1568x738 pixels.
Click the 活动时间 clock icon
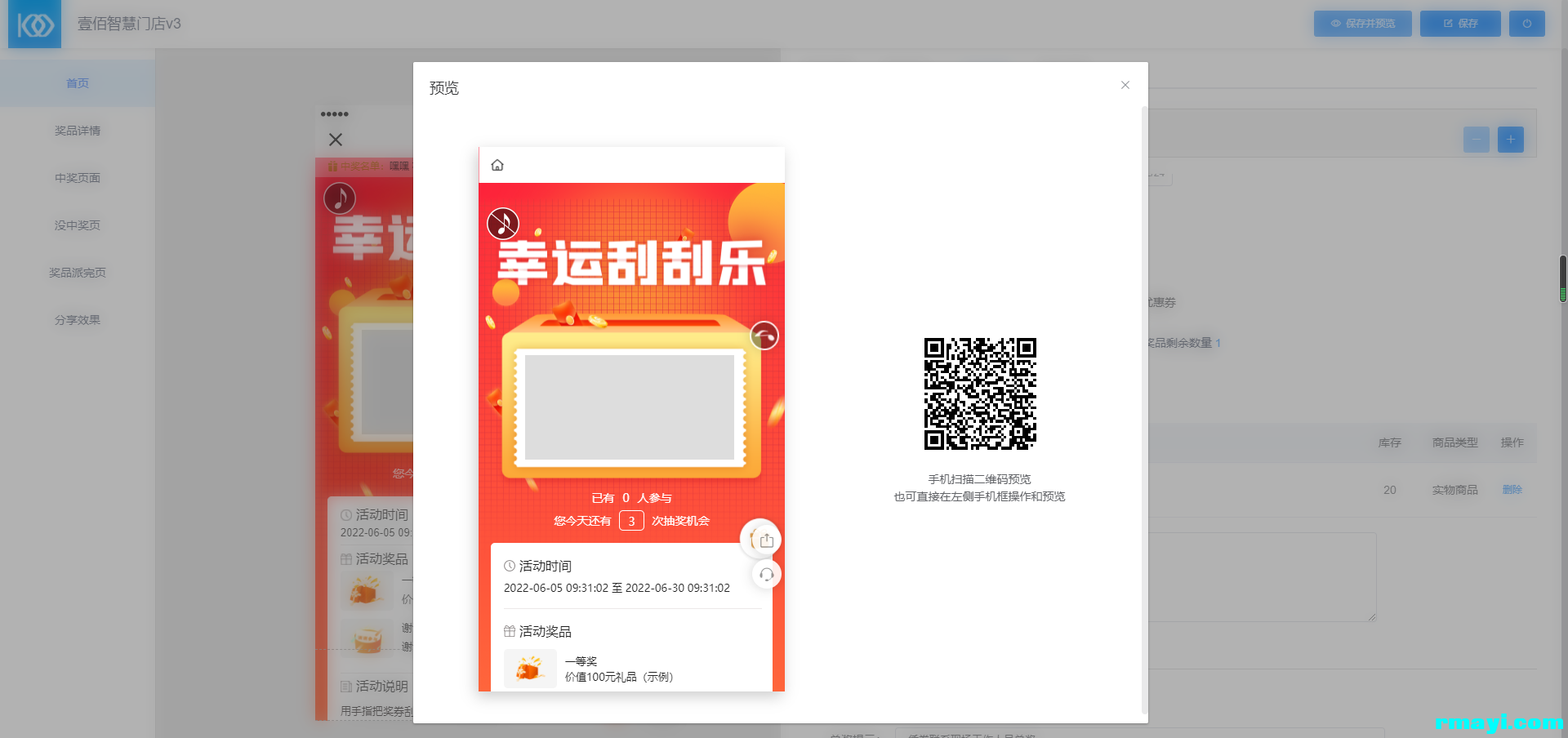(510, 566)
